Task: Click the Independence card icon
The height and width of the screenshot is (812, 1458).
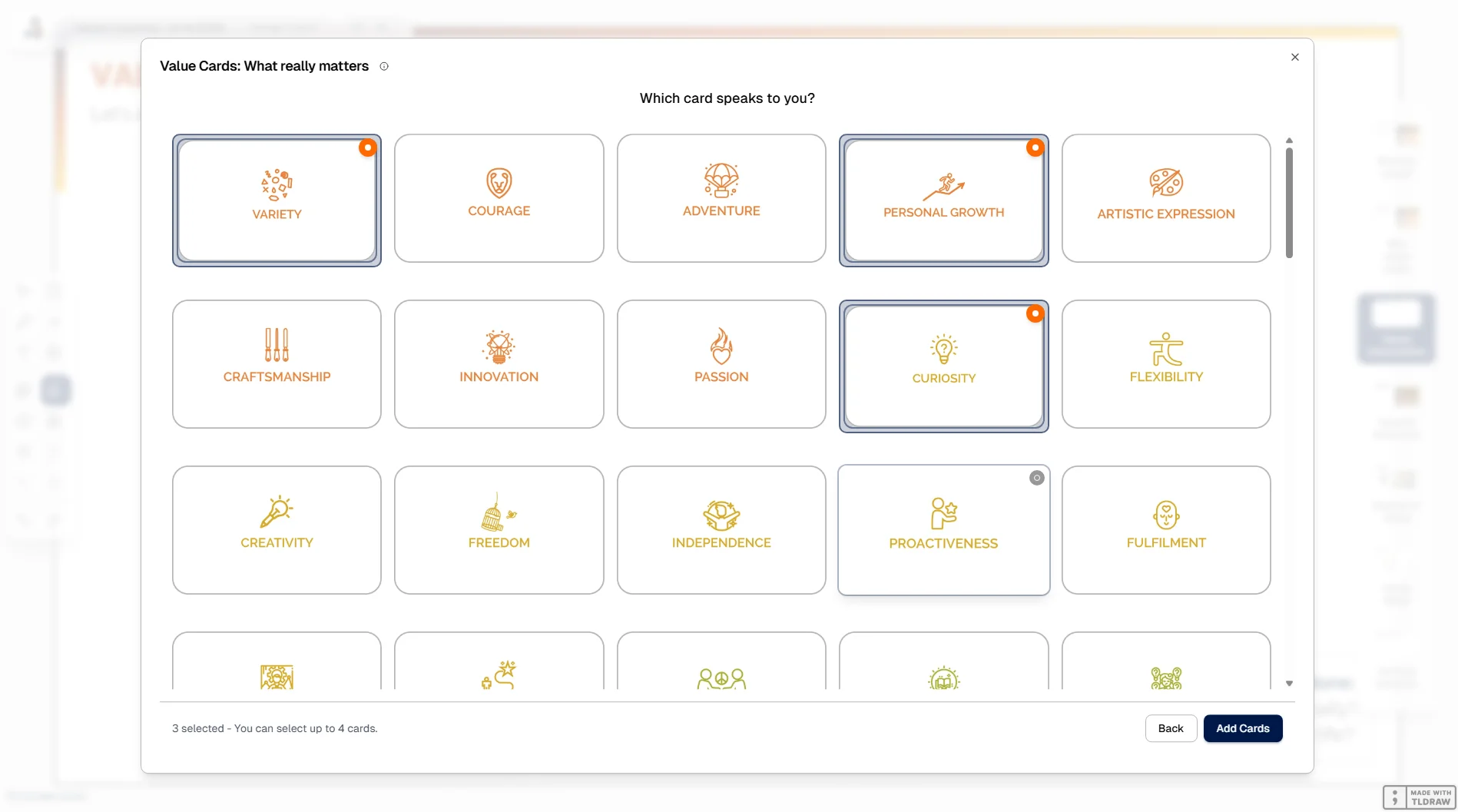Action: coord(721,515)
